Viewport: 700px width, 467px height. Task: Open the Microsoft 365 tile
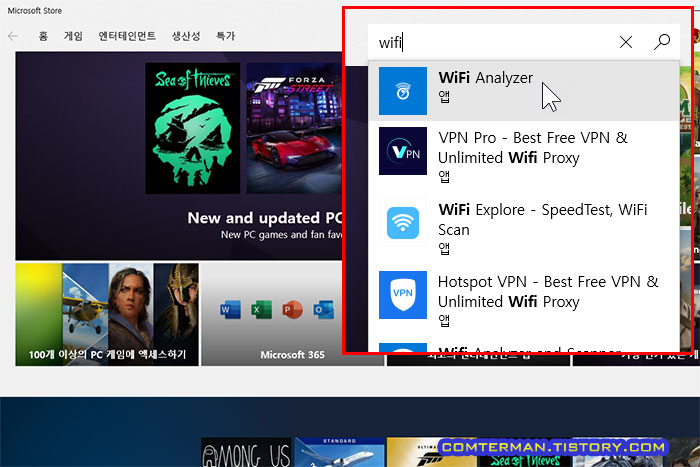292,314
